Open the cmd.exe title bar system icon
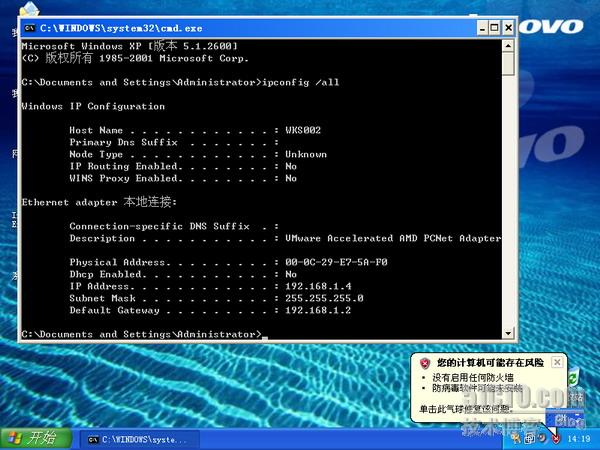 (x=29, y=28)
